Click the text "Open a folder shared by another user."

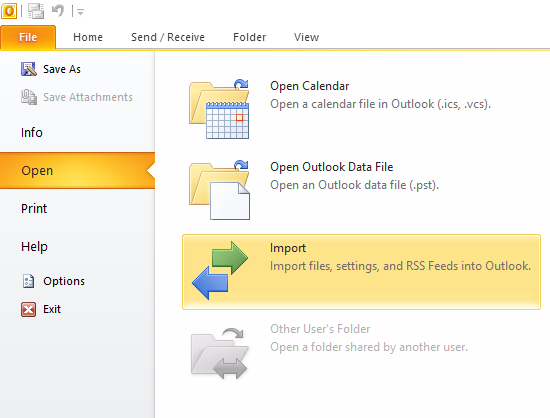[x=369, y=347]
